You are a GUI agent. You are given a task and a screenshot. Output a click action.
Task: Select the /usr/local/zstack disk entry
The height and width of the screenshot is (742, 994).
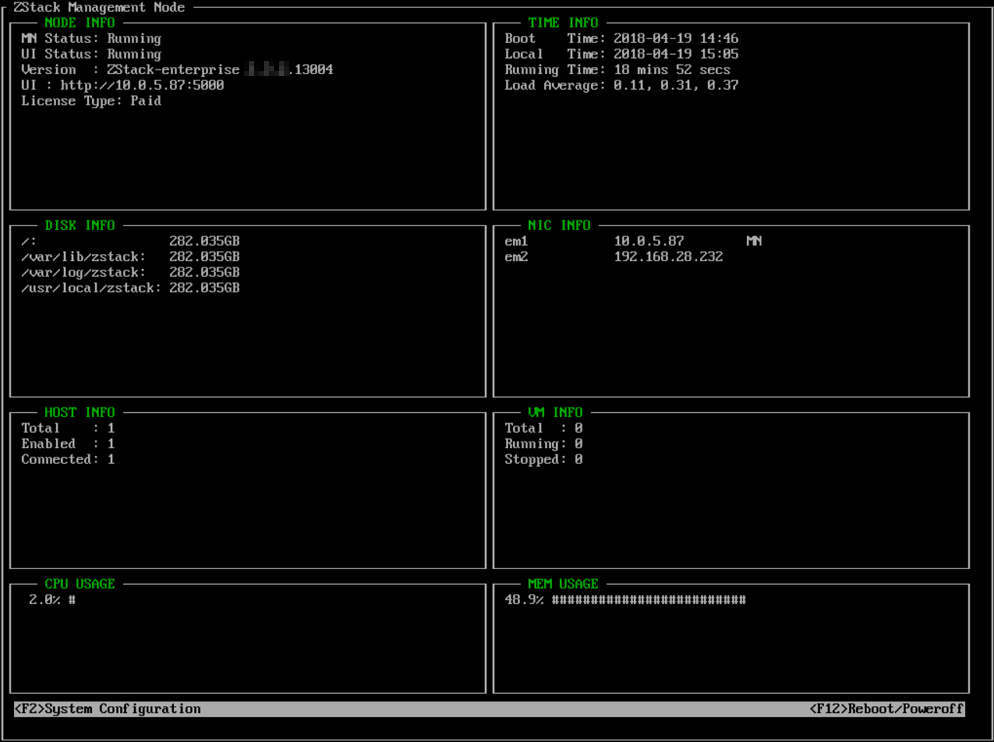(130, 288)
